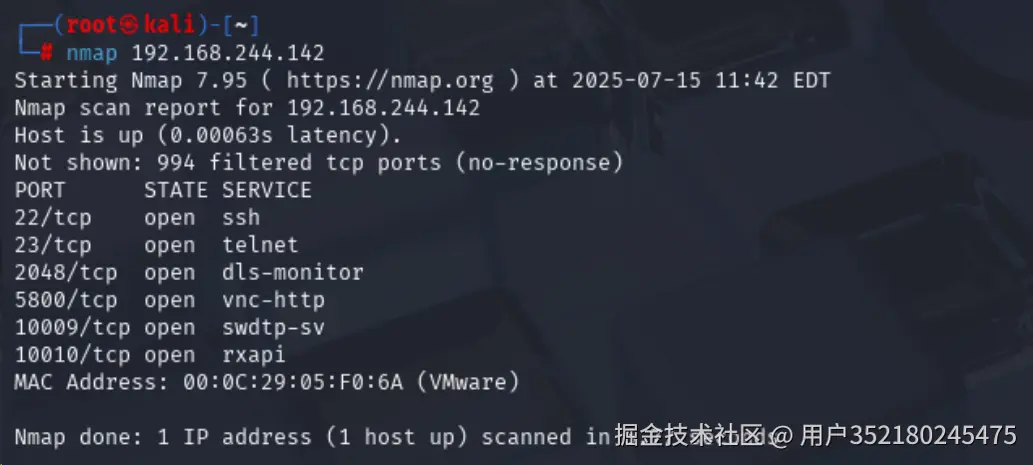Click the 2048/tcp port entry
Image resolution: width=1033 pixels, height=465 pixels.
pos(66,273)
